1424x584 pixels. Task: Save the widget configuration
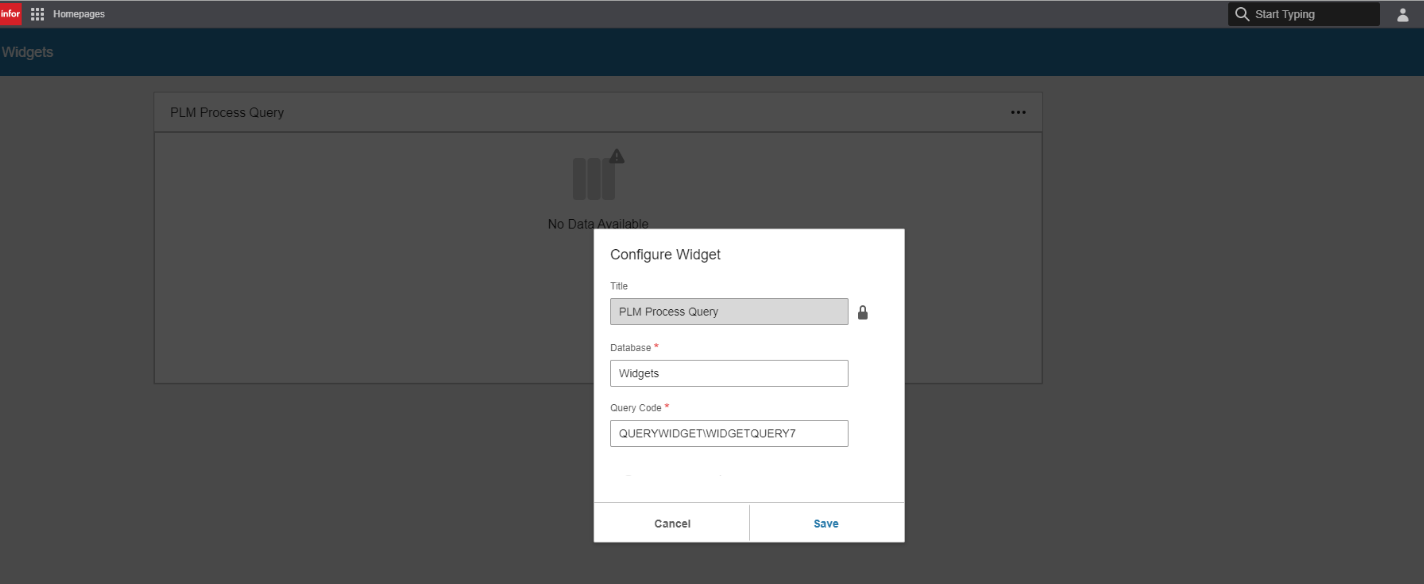(826, 523)
